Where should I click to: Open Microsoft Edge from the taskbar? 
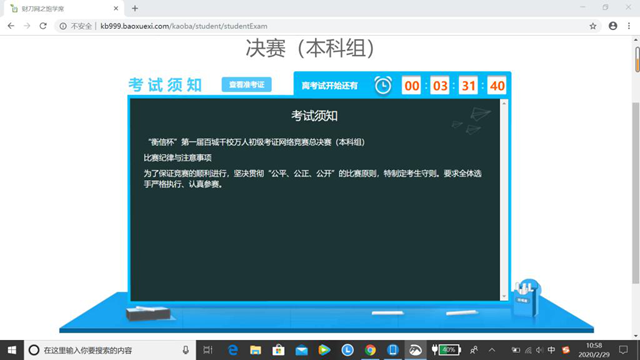coord(233,350)
